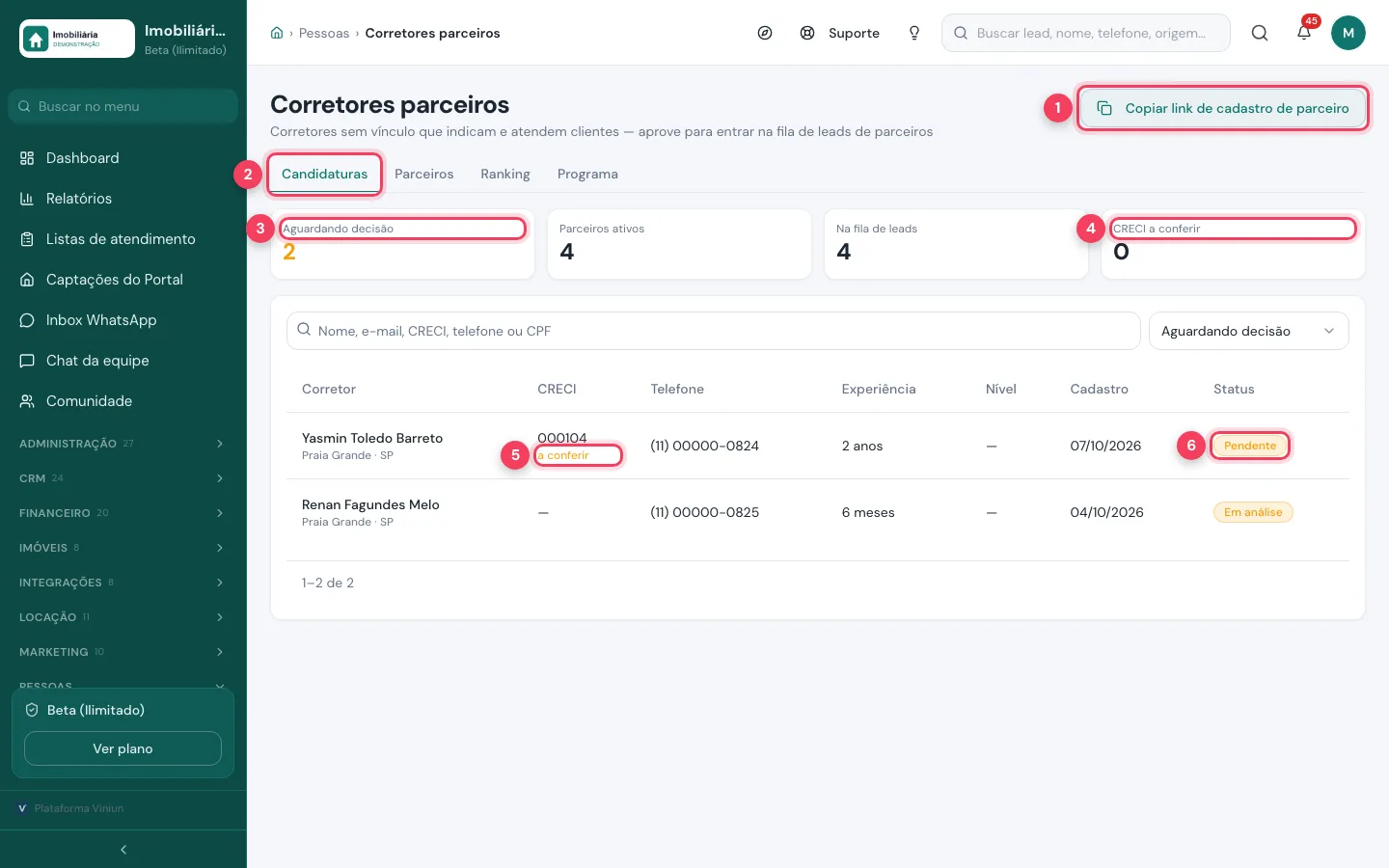Expand the FINANCEIRO sidebar section
Viewport: 1389px width, 868px height.
[123, 513]
